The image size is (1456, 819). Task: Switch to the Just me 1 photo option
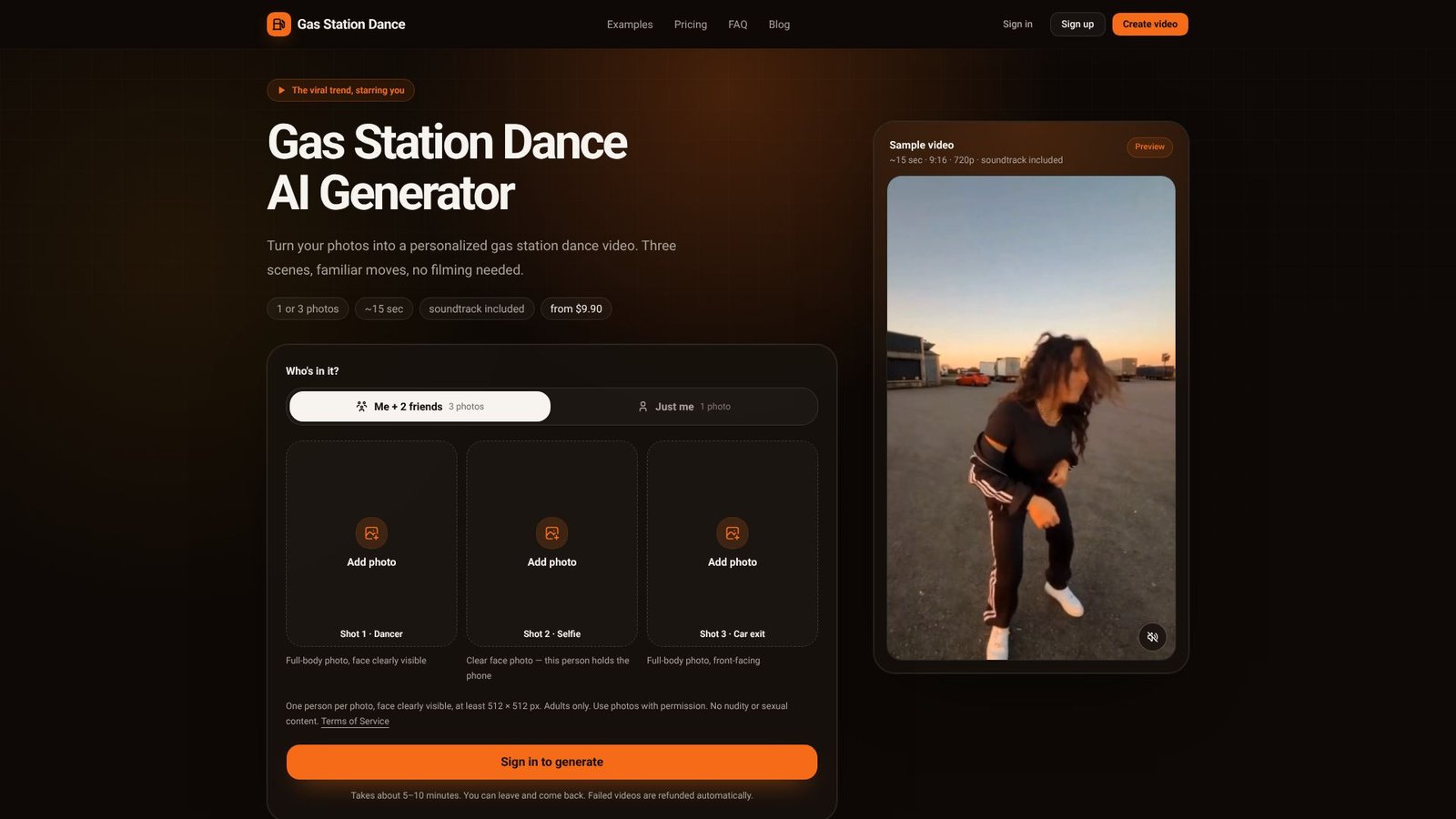click(683, 407)
